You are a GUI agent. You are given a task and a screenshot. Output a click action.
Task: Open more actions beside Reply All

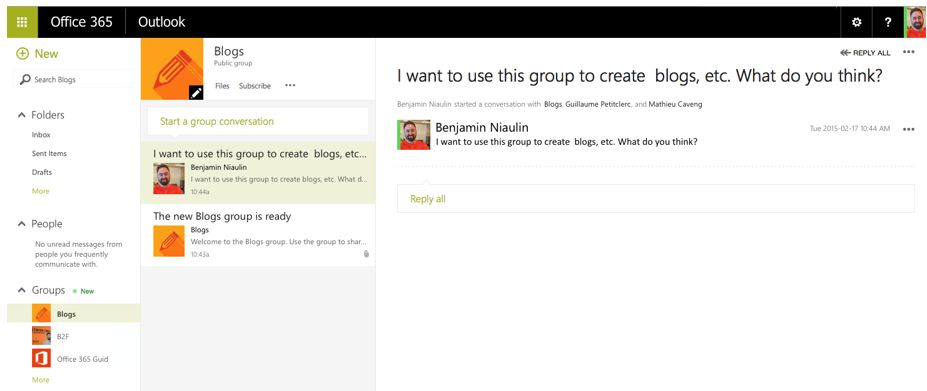pyautogui.click(x=909, y=52)
